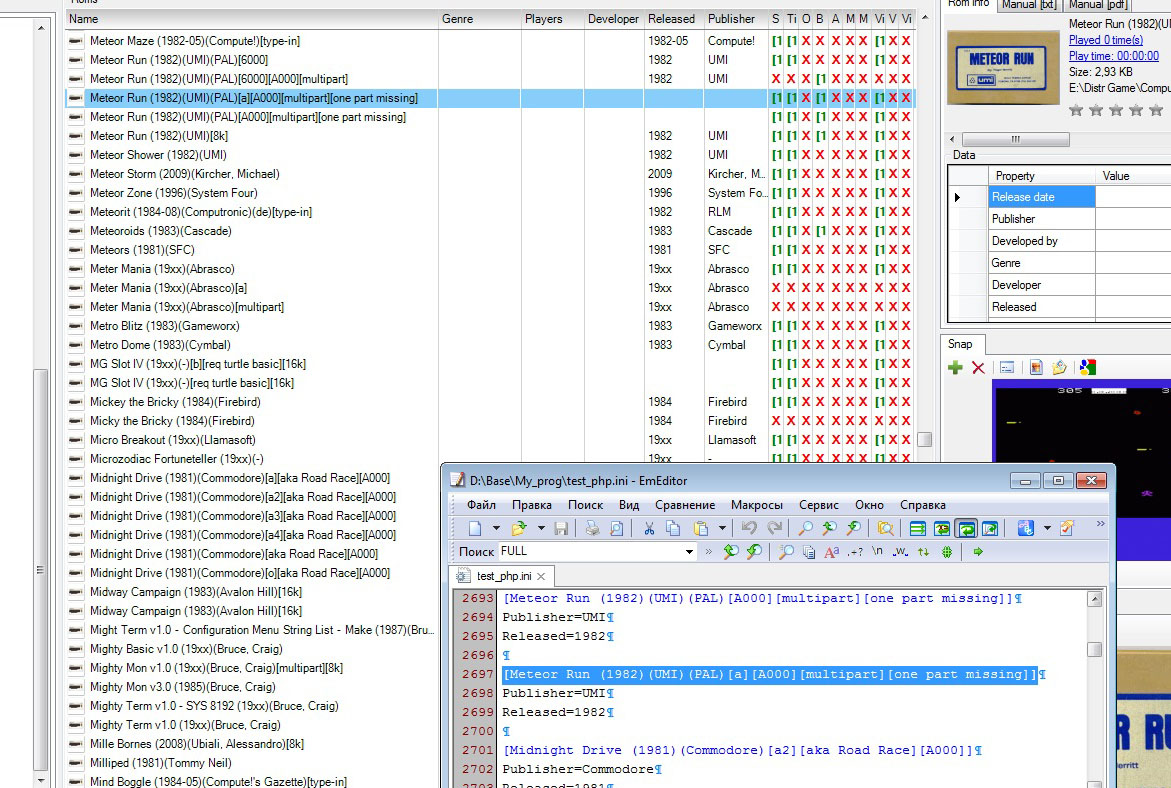
Task: Click the Wrap by Page icon
Action: pos(990,529)
